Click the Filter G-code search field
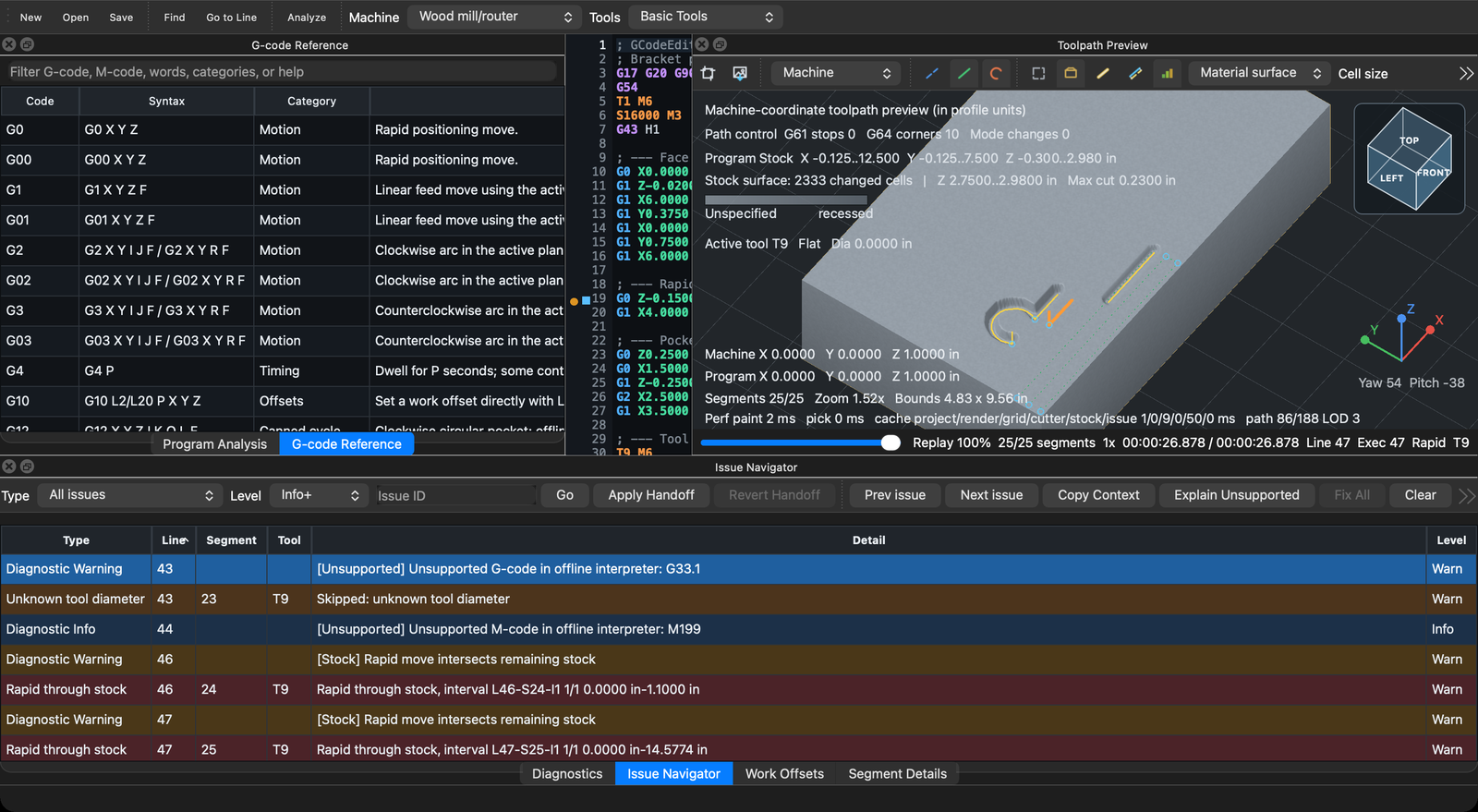Screen dimensions: 1478x812 click(x=280, y=72)
